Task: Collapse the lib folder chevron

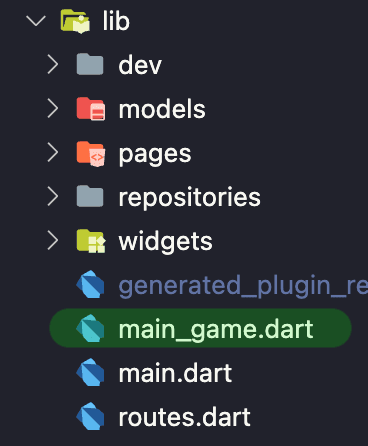Action: point(36,21)
